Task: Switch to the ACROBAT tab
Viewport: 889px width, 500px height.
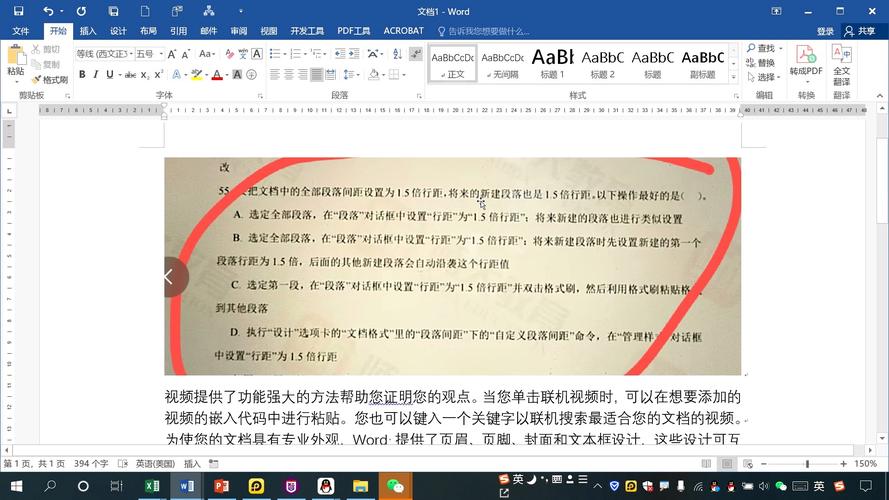Action: tap(404, 31)
